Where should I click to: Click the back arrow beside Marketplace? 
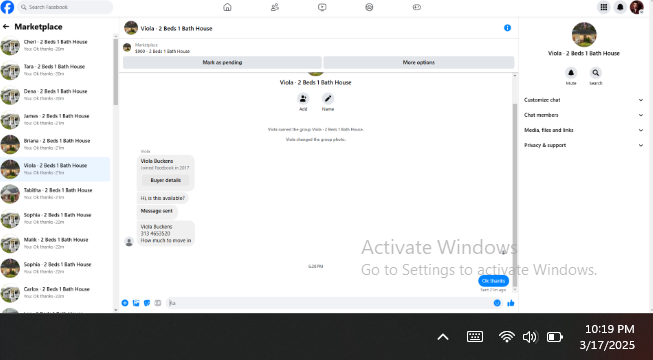6,27
